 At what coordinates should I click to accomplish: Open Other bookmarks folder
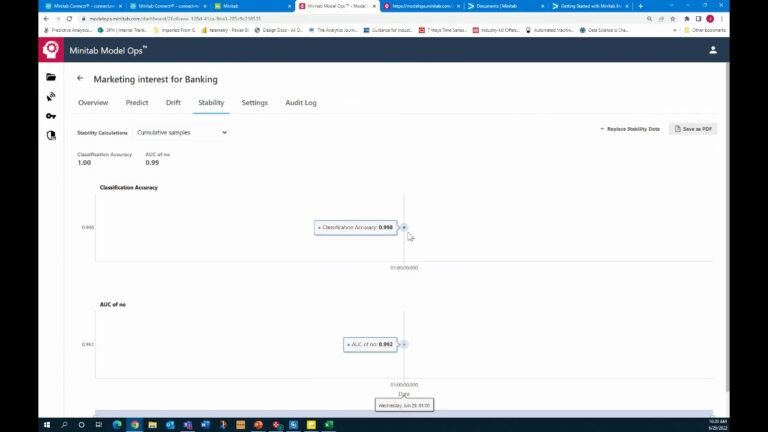[x=705, y=30]
